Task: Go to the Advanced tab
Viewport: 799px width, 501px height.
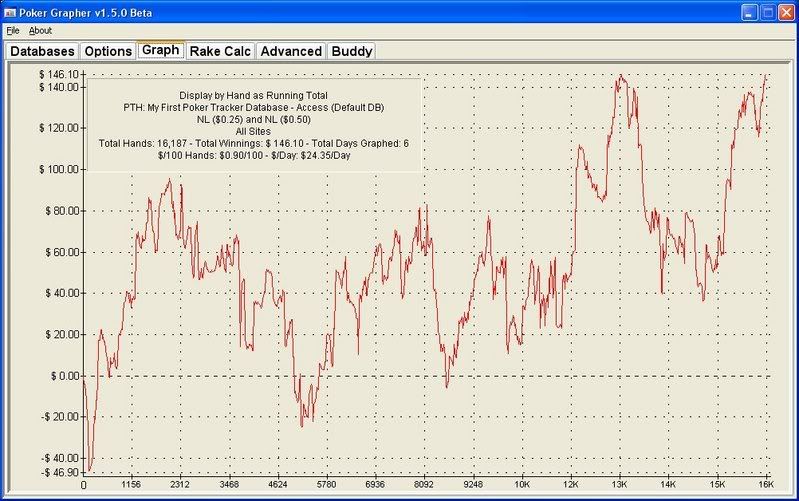Action: point(291,51)
